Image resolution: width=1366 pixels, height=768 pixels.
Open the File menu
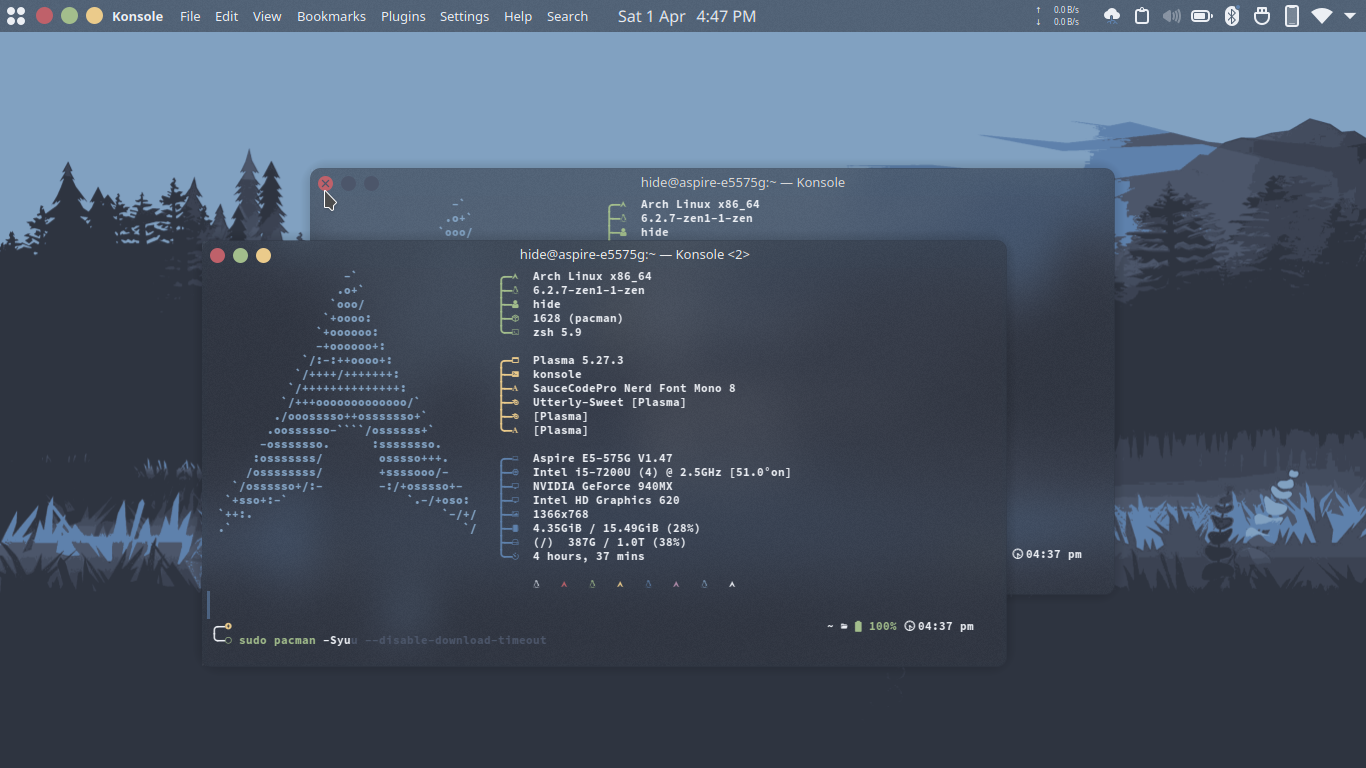190,16
